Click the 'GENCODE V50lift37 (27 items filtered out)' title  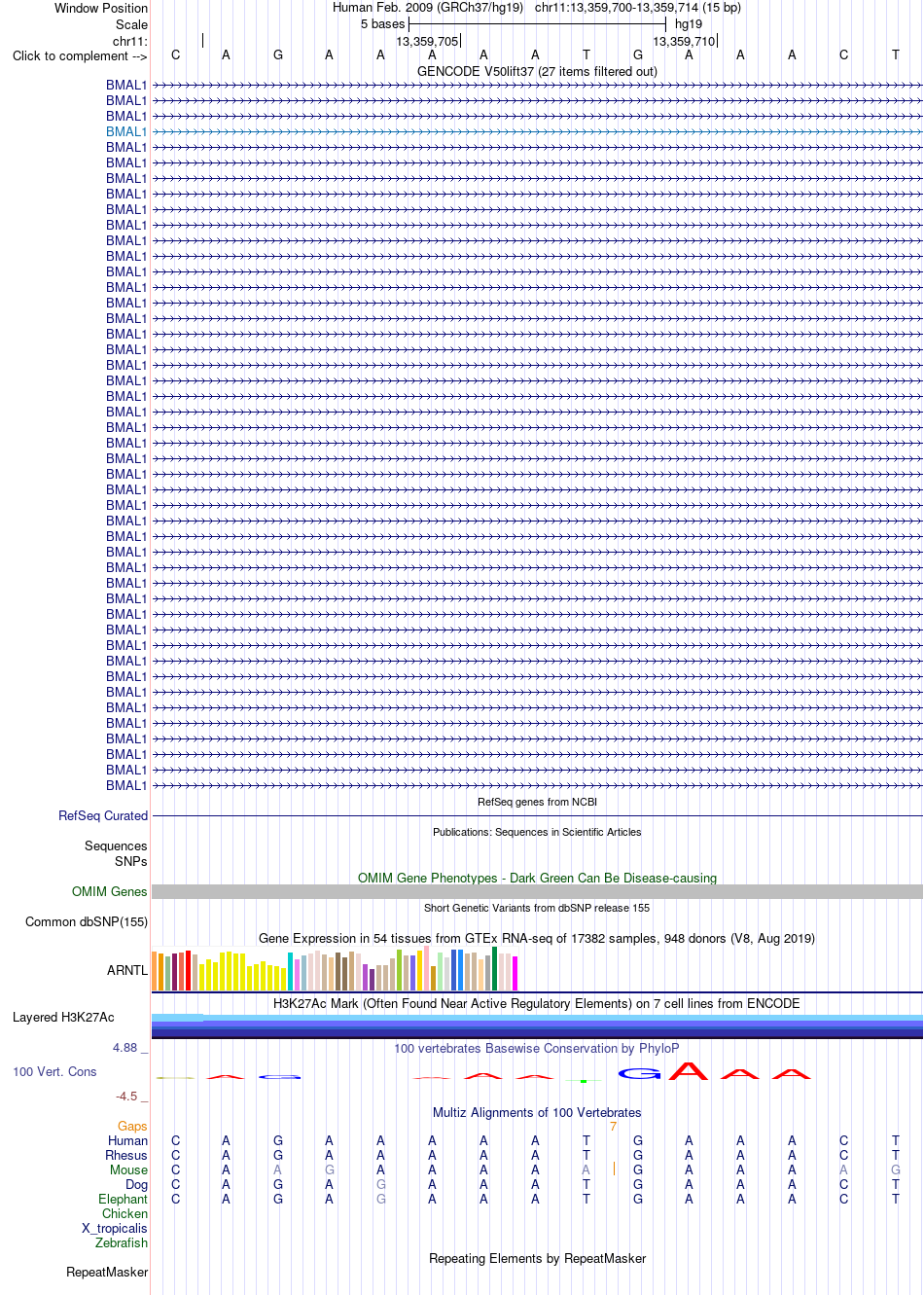(537, 71)
